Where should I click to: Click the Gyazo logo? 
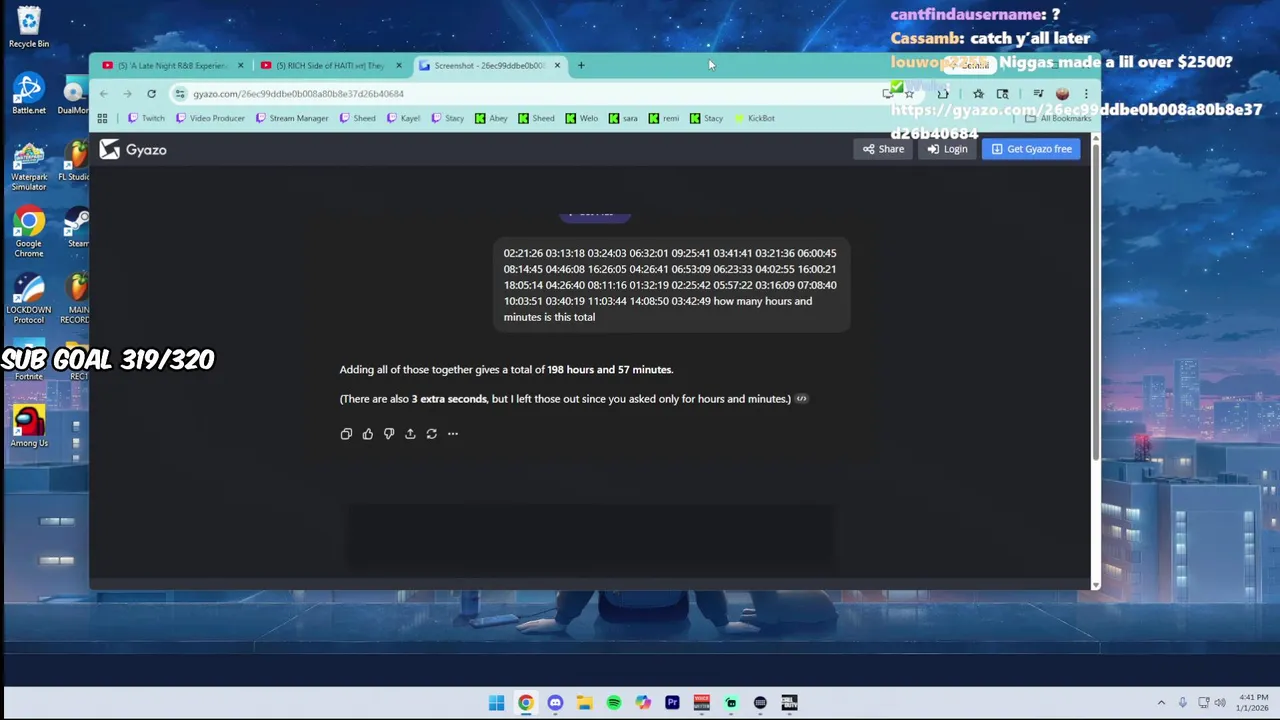(133, 150)
